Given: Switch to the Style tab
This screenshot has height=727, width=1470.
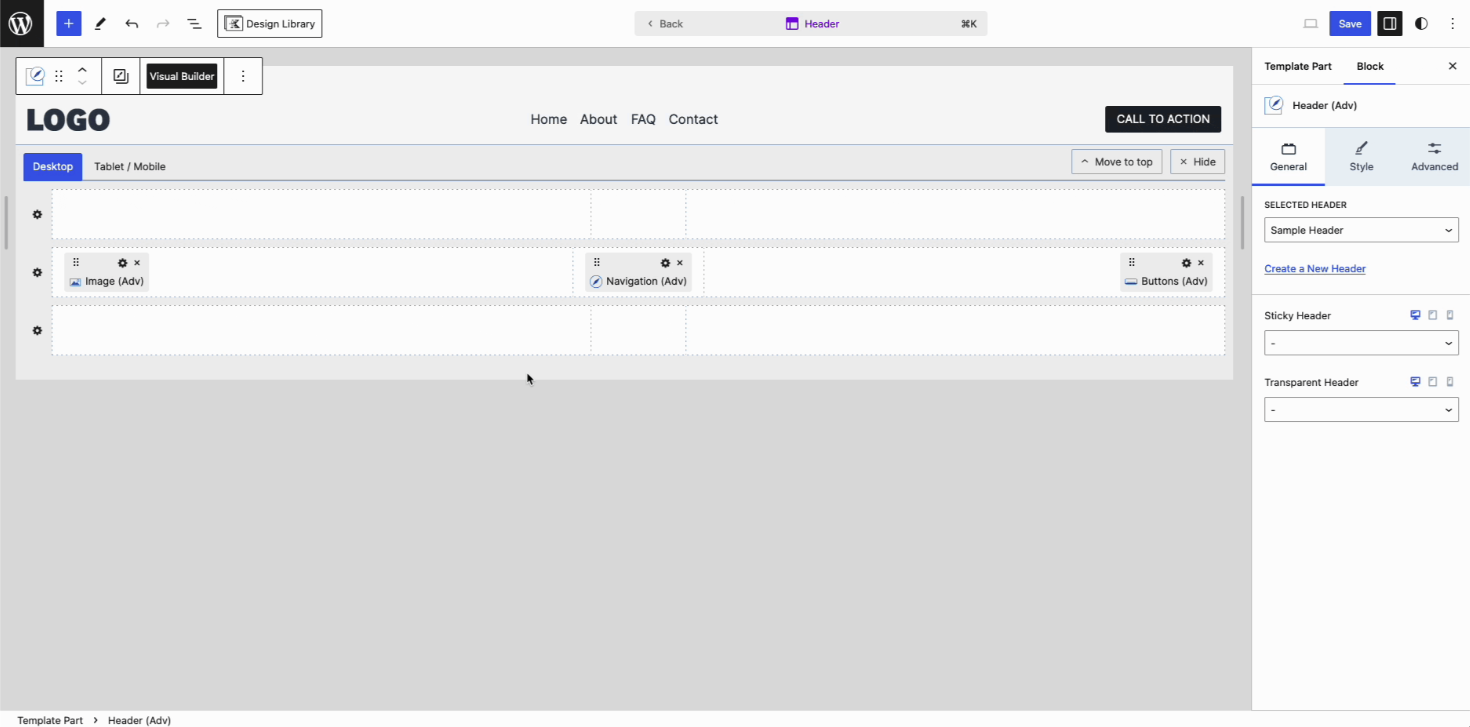Looking at the screenshot, I should click(1361, 156).
